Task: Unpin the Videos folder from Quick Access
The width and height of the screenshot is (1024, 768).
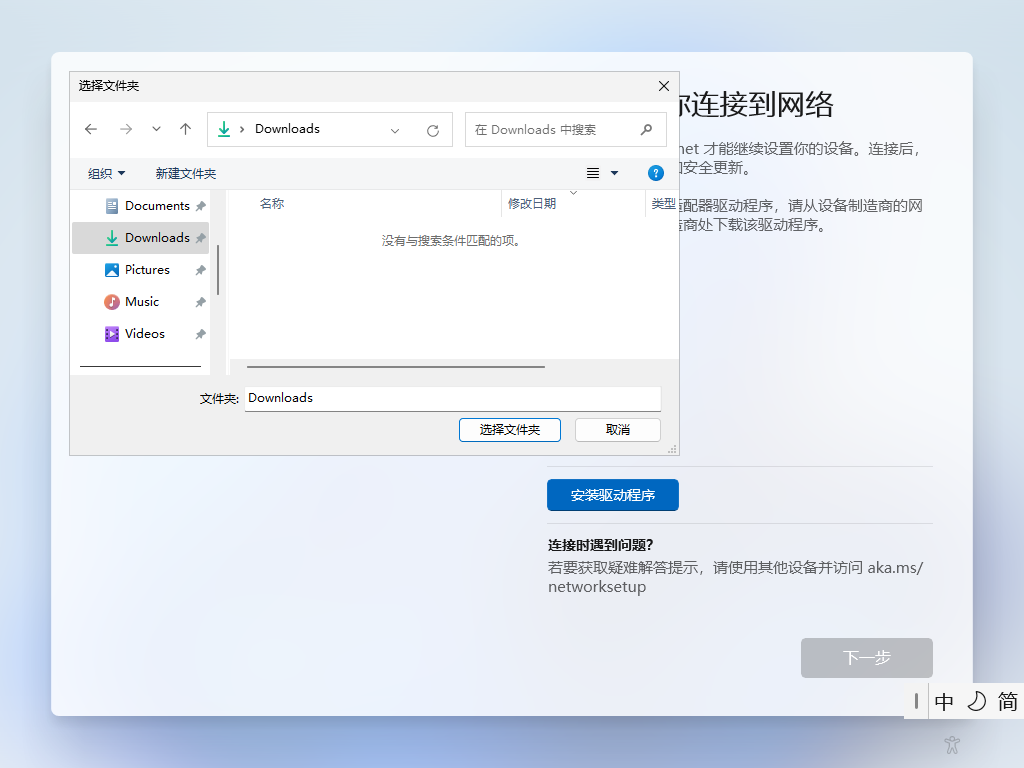Action: [x=200, y=333]
